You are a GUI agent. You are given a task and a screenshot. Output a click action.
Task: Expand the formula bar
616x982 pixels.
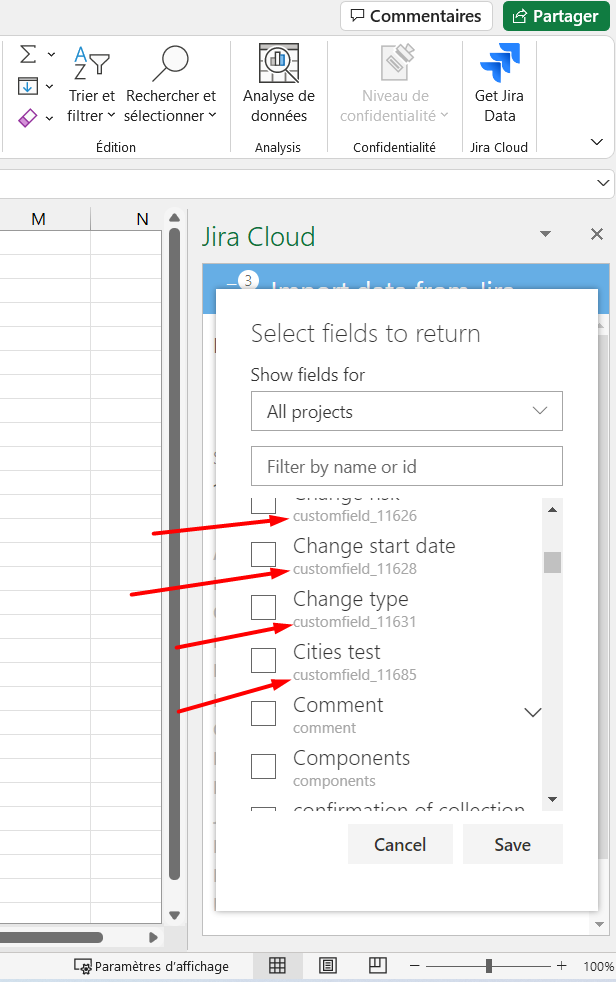pos(603,183)
